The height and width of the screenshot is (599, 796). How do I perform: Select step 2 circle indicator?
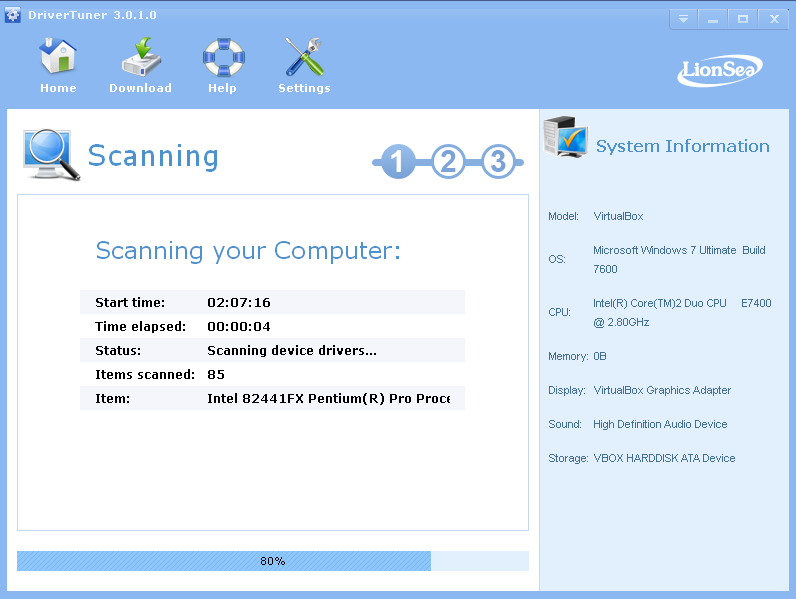point(448,161)
